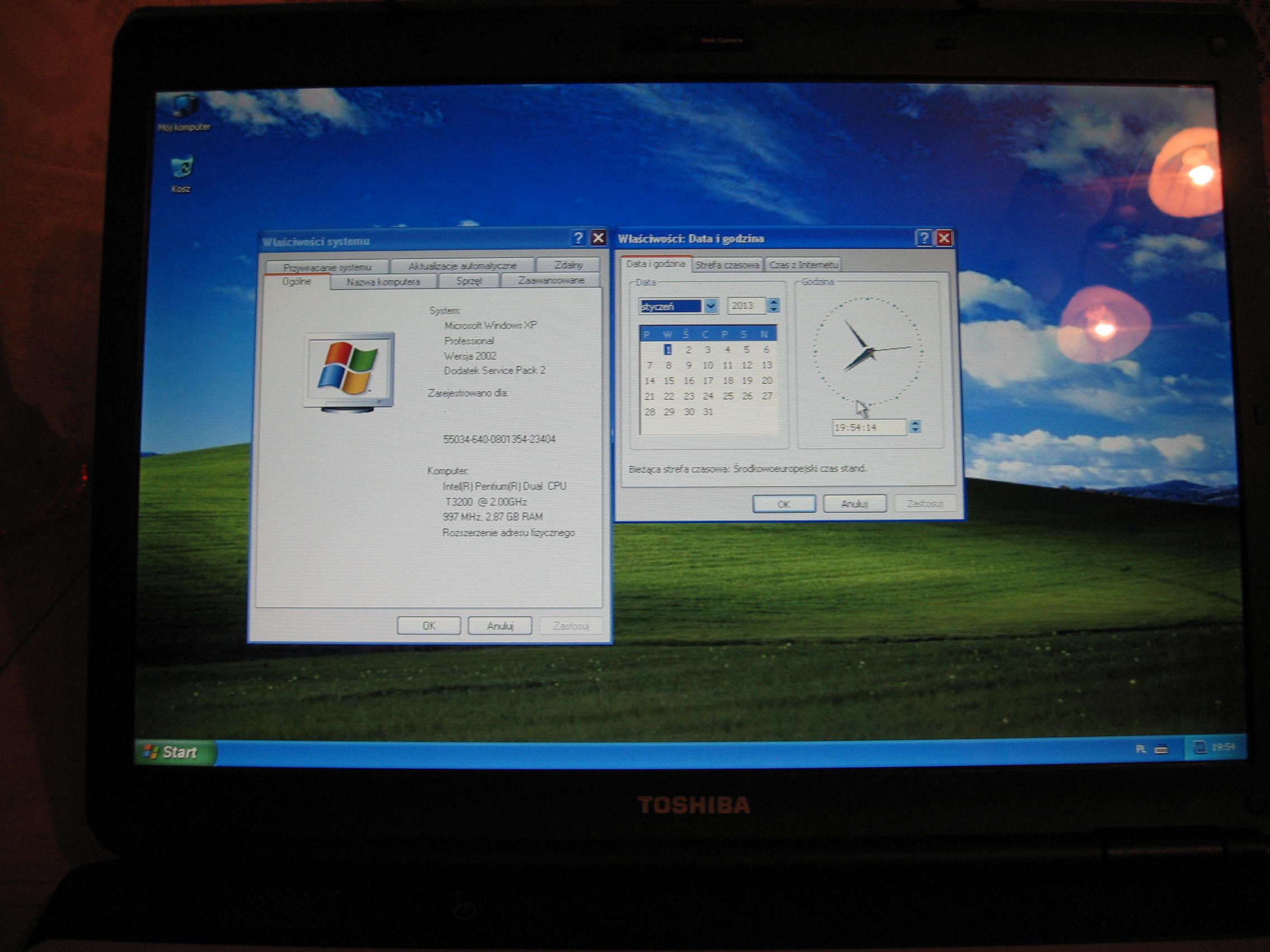This screenshot has width=1270, height=952.
Task: Select day 18 in the calendar
Action: [x=727, y=380]
